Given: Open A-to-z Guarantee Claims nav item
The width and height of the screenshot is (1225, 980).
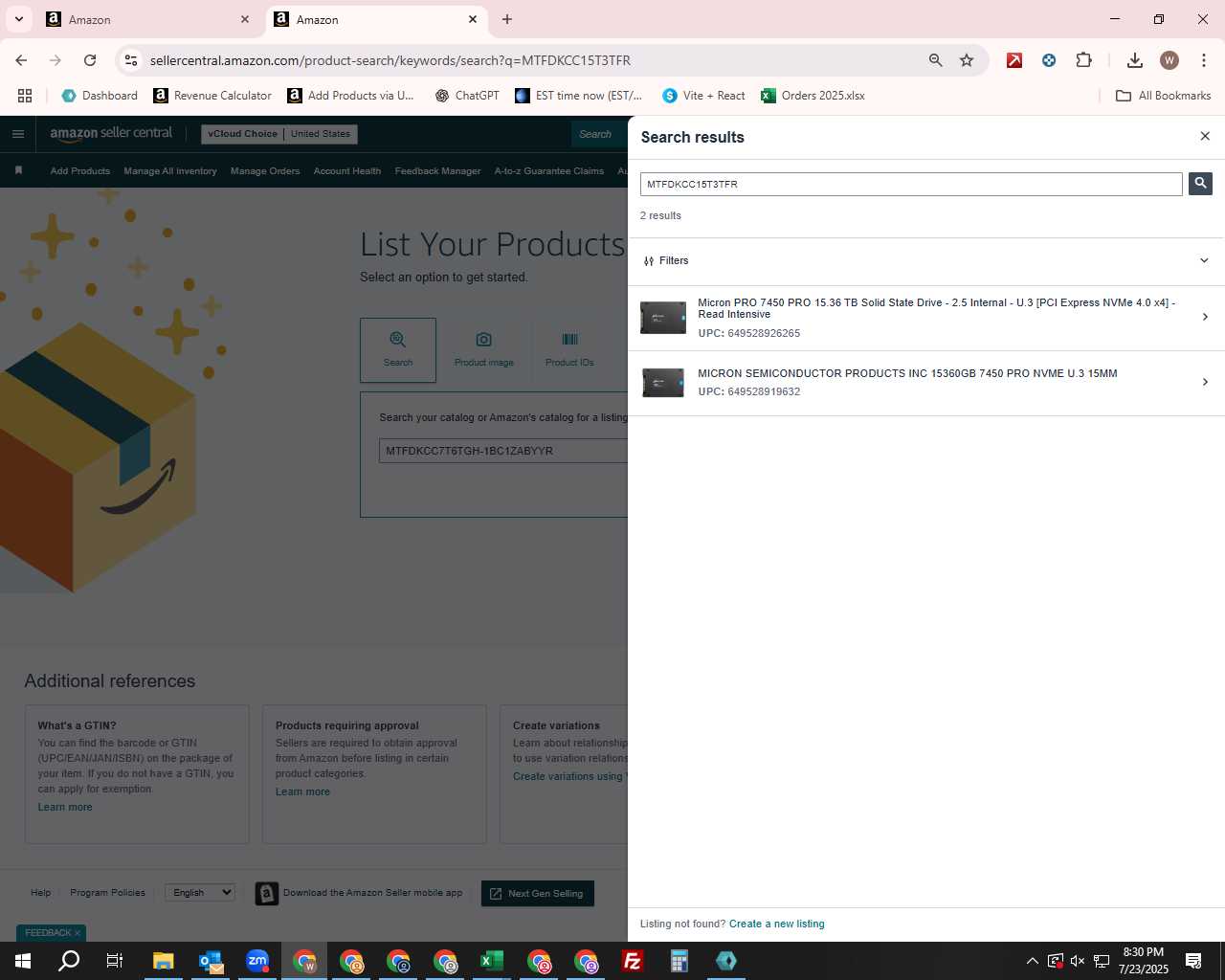Looking at the screenshot, I should tap(549, 171).
